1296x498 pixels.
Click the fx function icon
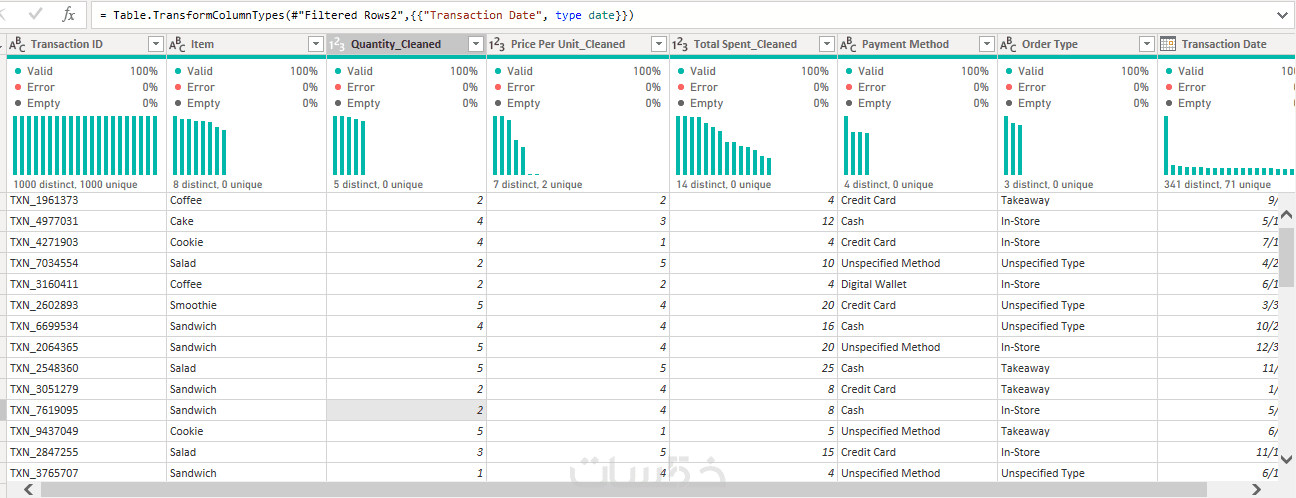69,15
